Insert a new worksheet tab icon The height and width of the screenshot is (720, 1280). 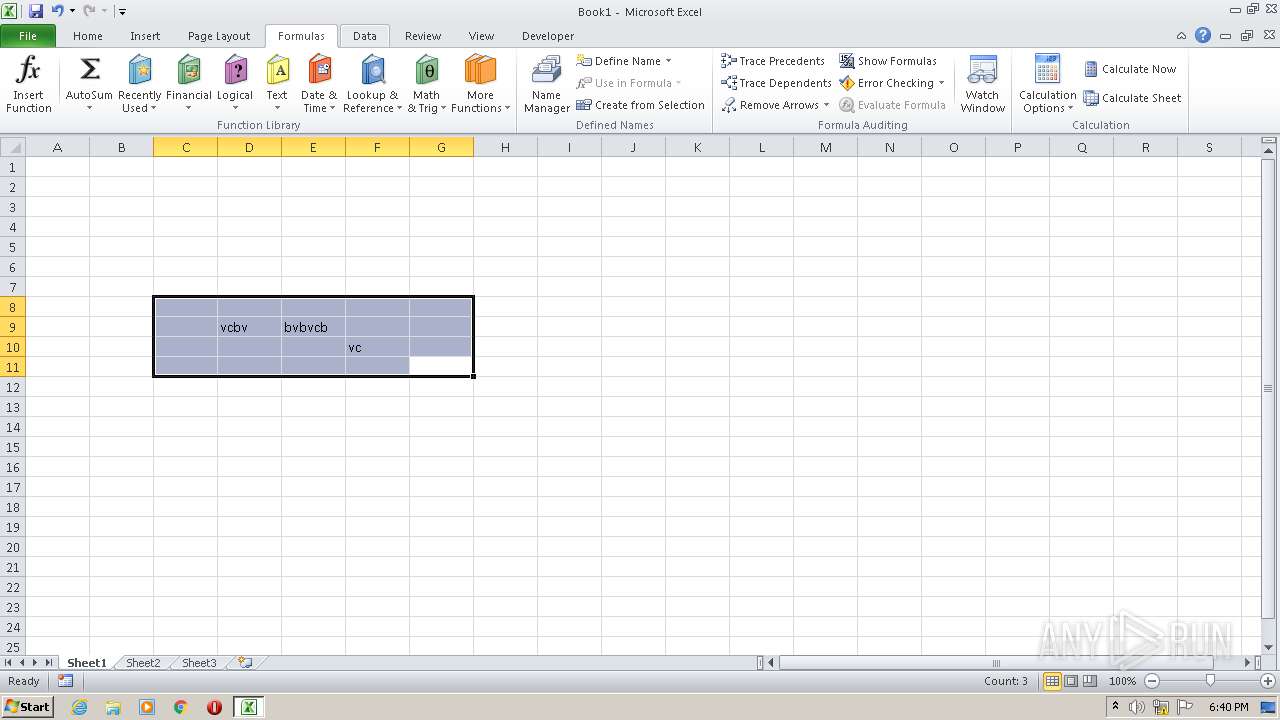(244, 662)
